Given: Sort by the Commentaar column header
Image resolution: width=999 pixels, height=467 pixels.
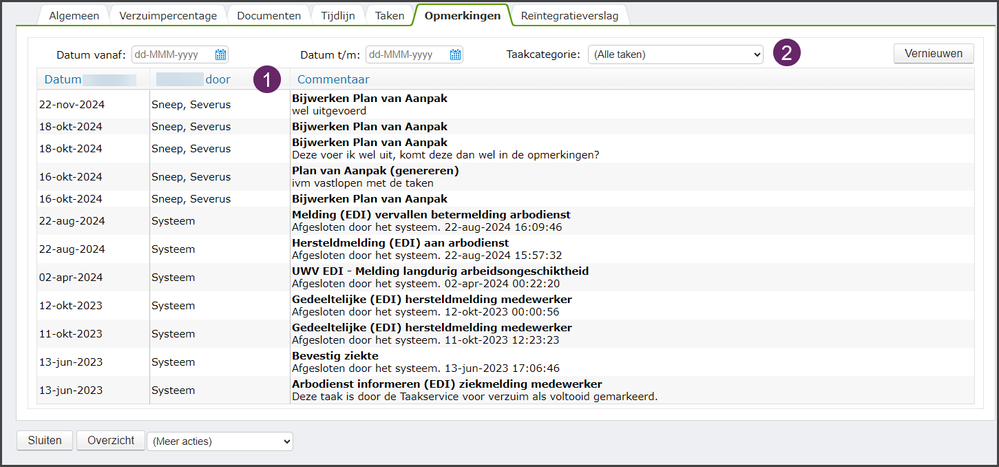Looking at the screenshot, I should pyautogui.click(x=333, y=80).
